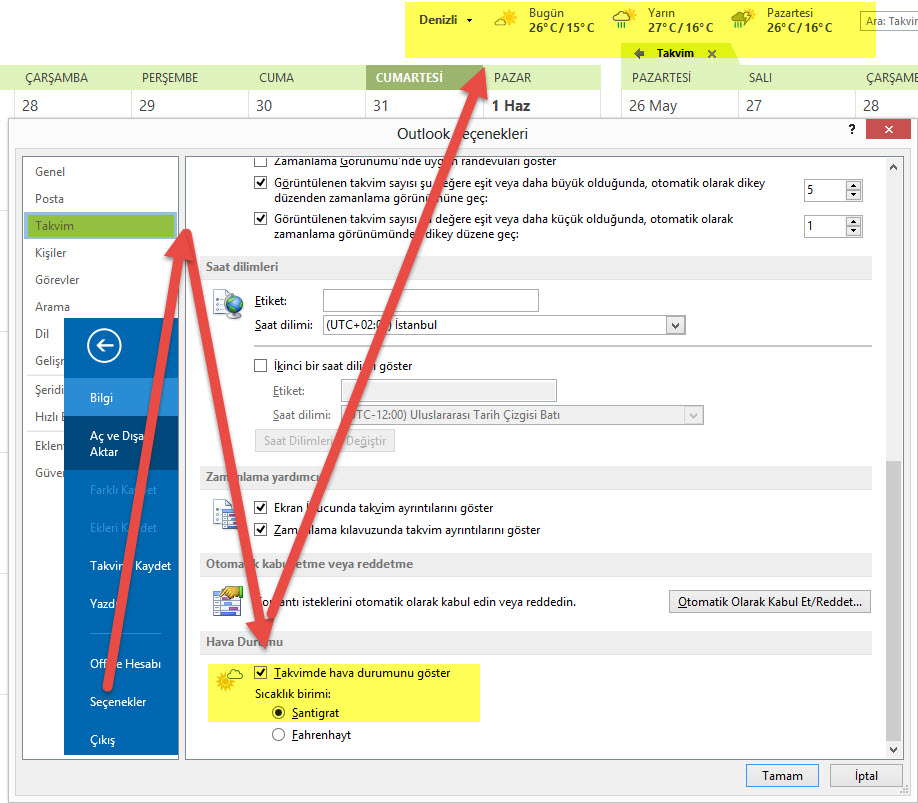Viewport: 918px width, 803px height.
Task: Click the back arrow circle in blue menu
Action: click(104, 346)
